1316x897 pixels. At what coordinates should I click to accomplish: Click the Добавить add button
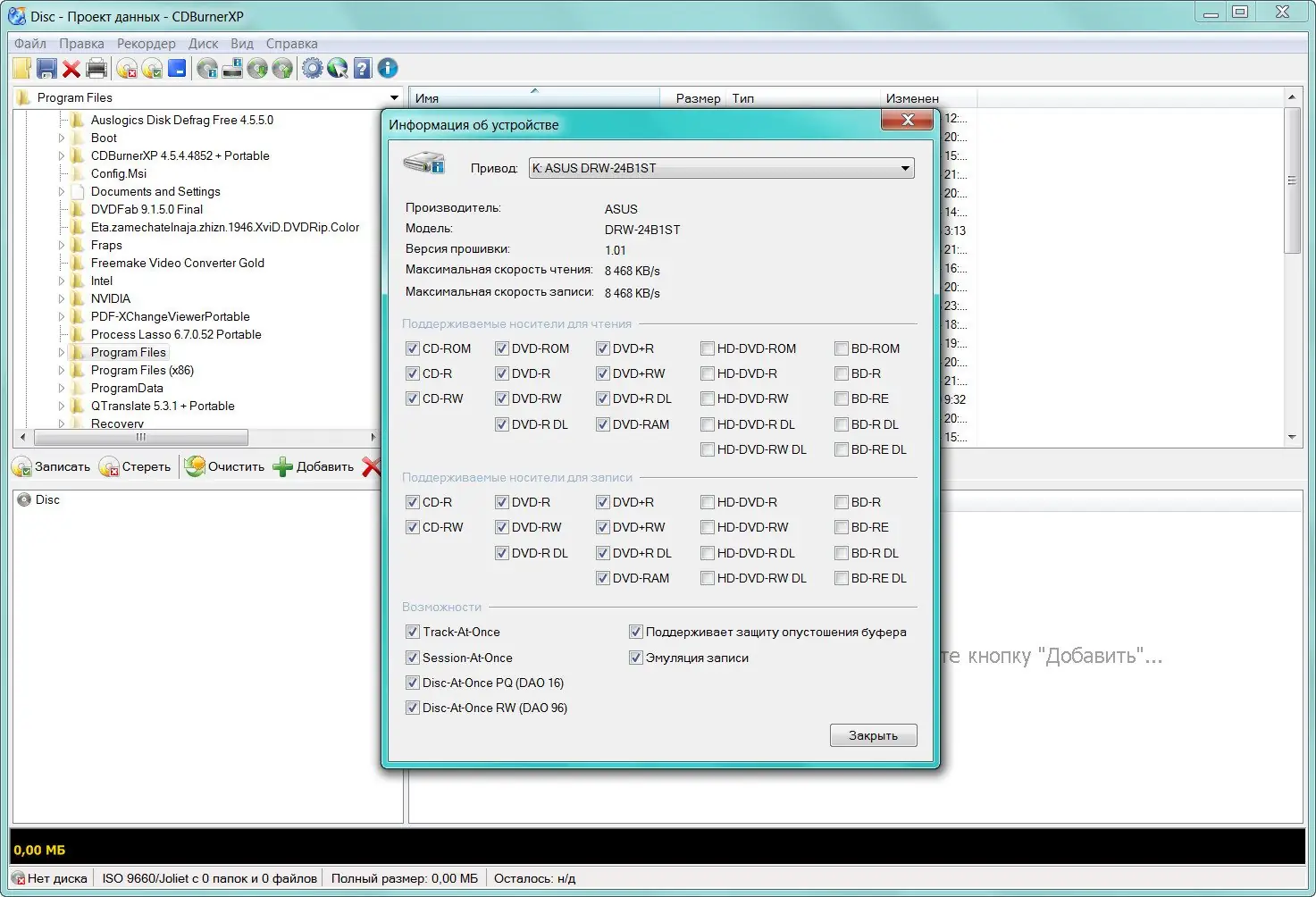click(314, 466)
